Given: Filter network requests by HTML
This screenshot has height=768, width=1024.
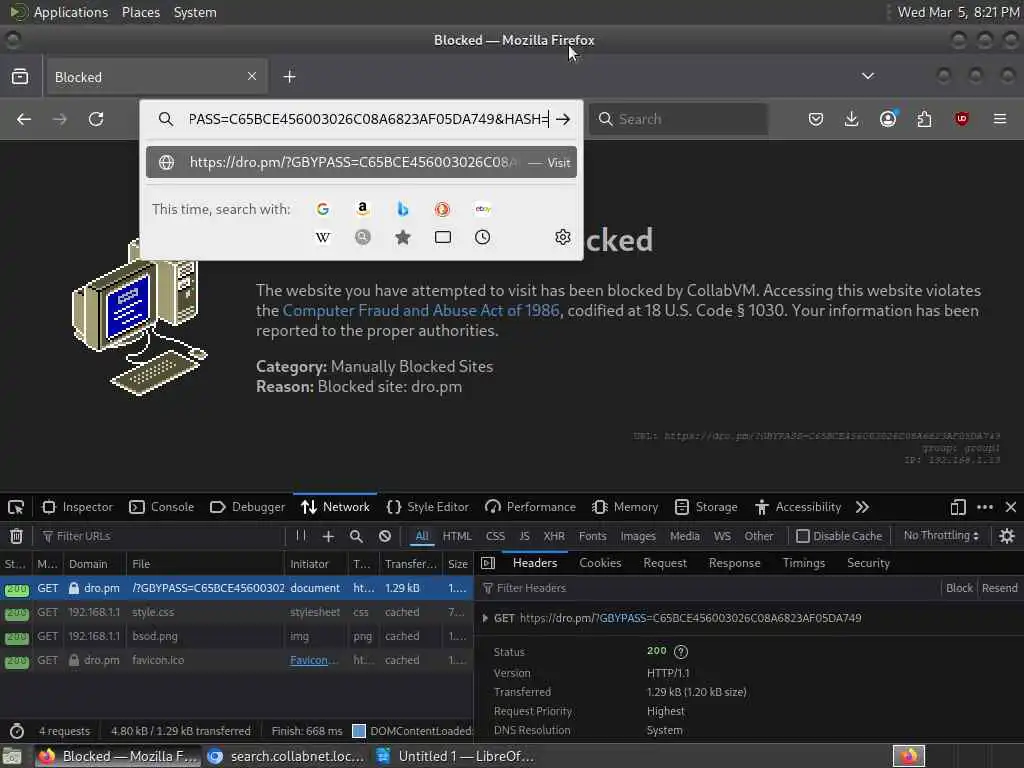Looking at the screenshot, I should [x=456, y=536].
